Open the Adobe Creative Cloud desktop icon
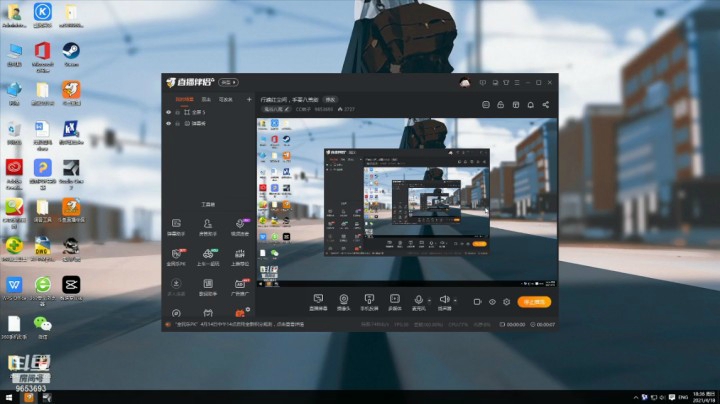Screen dimensions: 720x404 coord(14,174)
